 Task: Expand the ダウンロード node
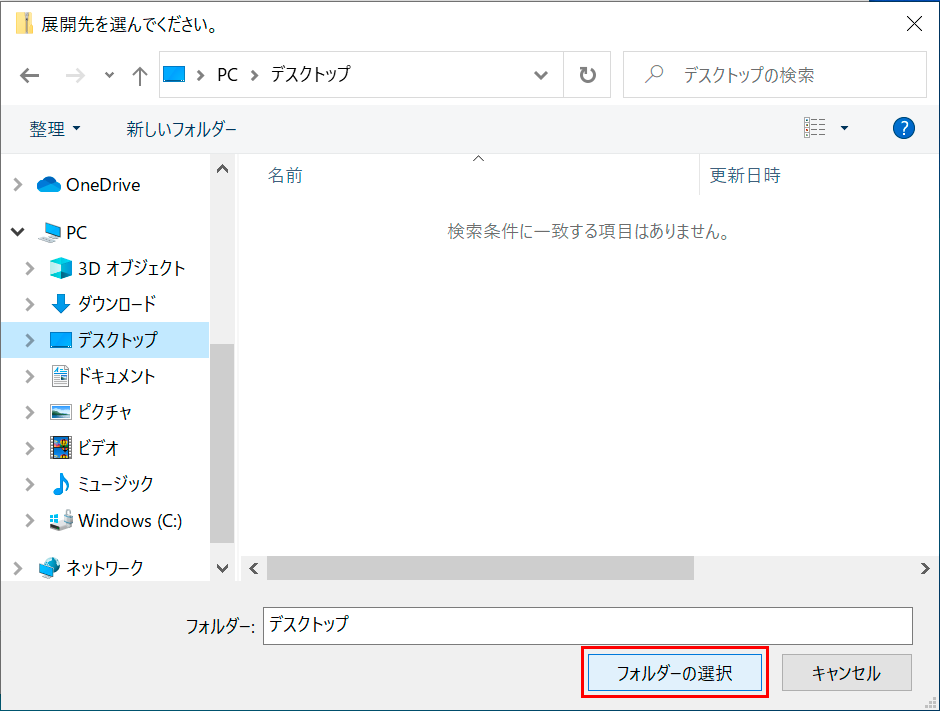pyautogui.click(x=30, y=304)
